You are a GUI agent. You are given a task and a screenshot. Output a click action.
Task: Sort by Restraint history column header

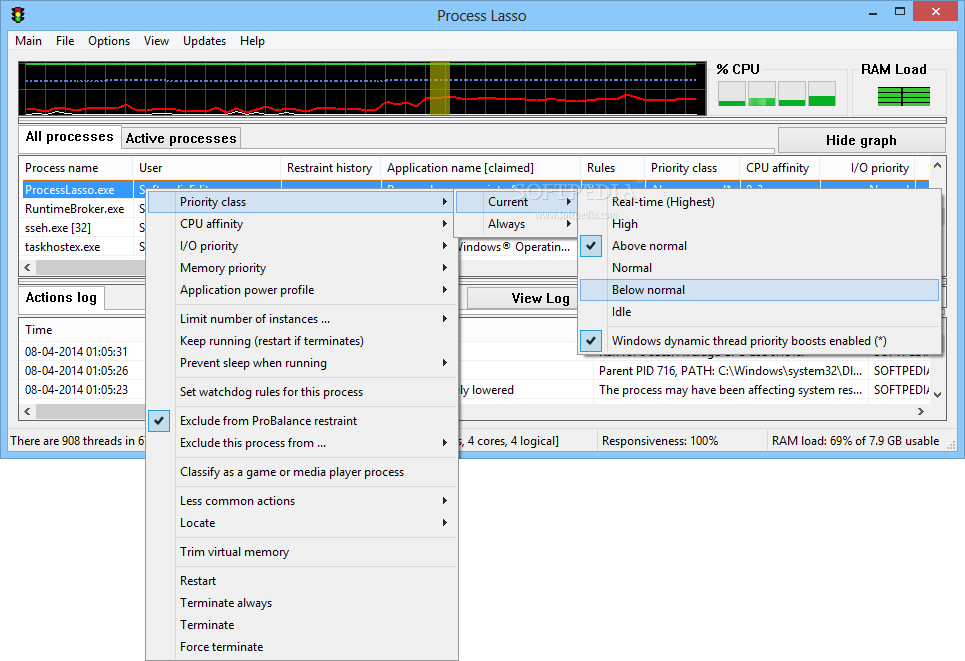[x=330, y=167]
